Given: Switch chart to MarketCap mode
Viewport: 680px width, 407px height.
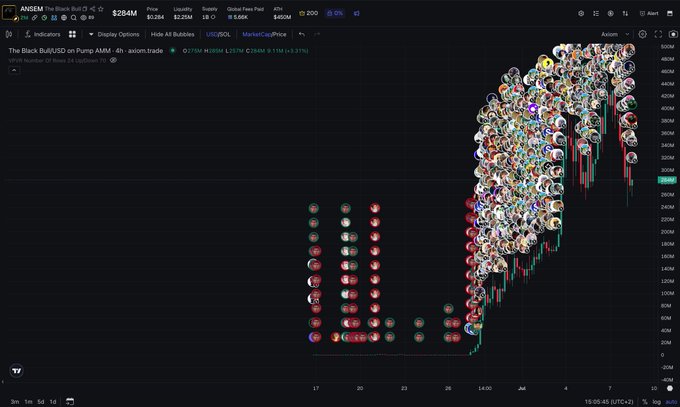Looking at the screenshot, I should pyautogui.click(x=256, y=34).
